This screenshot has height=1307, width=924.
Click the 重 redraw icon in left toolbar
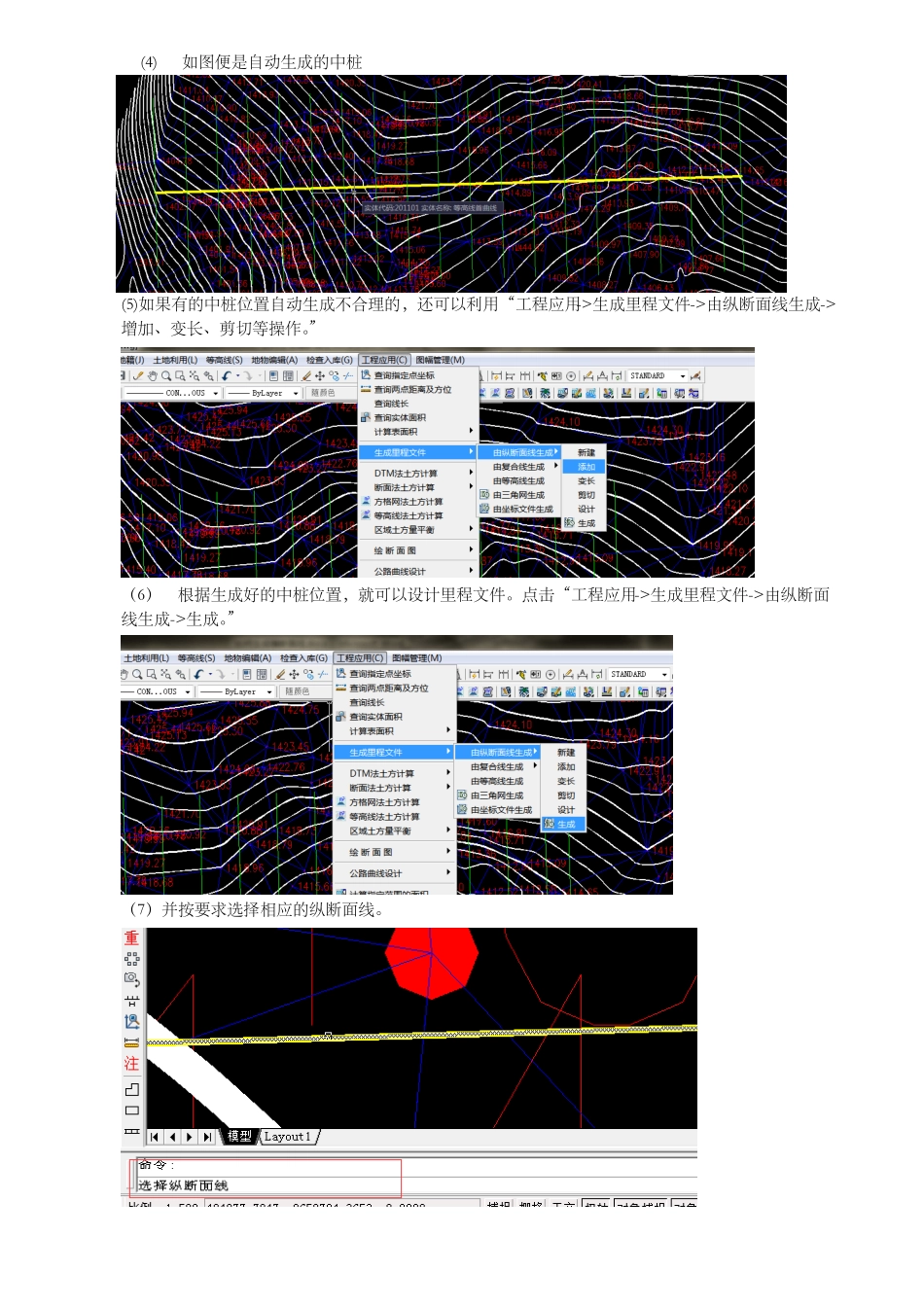pyautogui.click(x=131, y=938)
